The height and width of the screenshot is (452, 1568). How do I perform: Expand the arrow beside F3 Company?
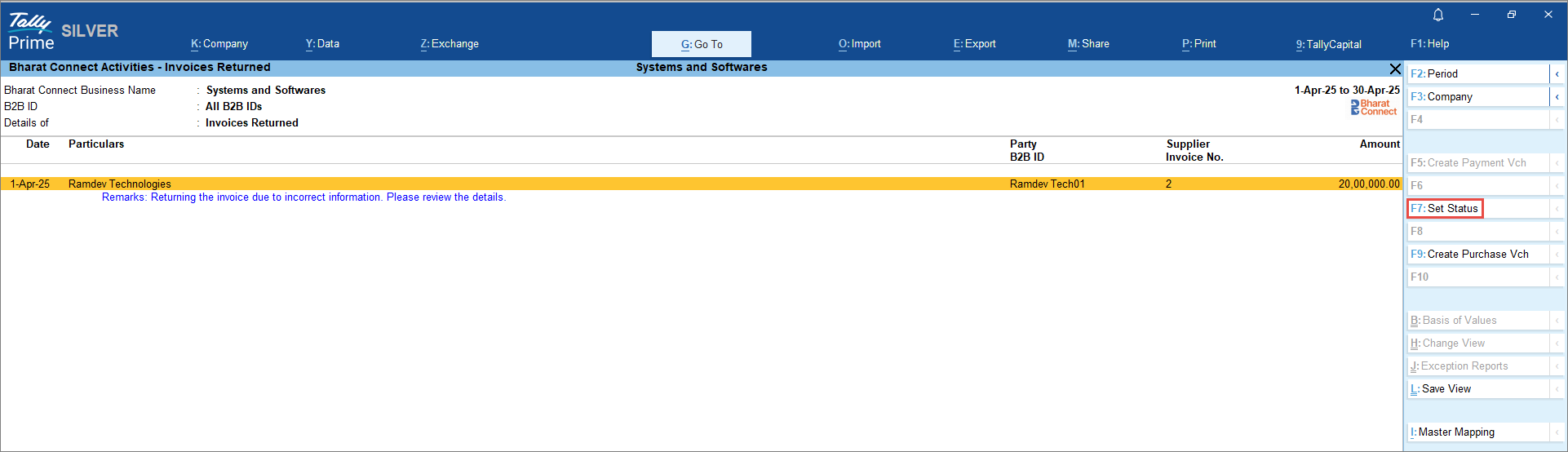[x=1557, y=97]
